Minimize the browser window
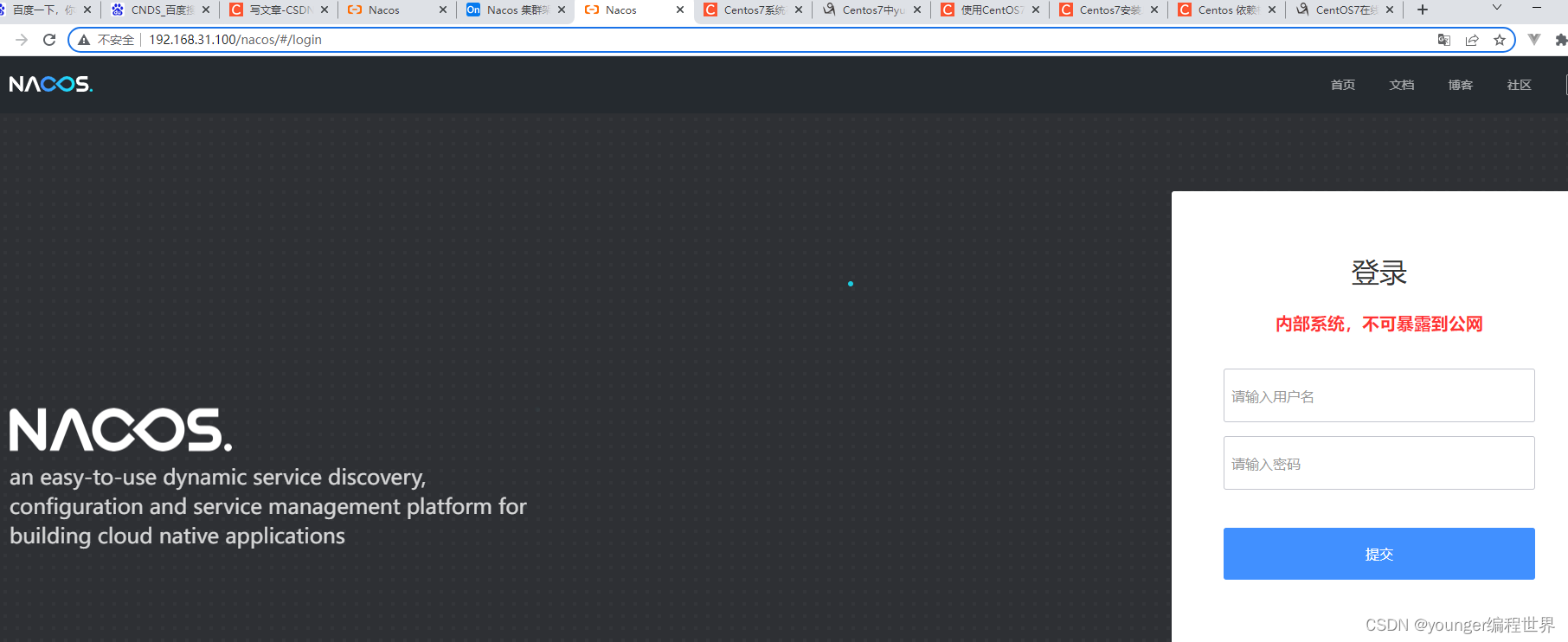The width and height of the screenshot is (1568, 642). tap(1537, 8)
